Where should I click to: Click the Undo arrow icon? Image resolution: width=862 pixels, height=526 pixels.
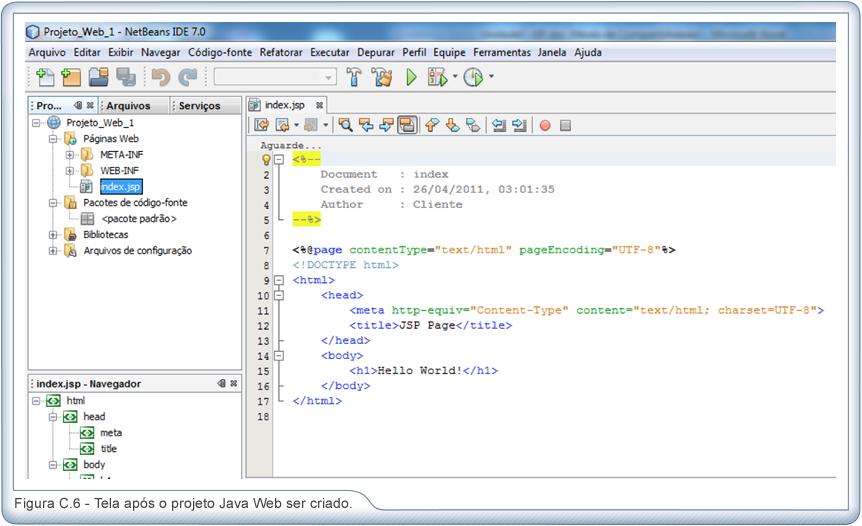click(x=161, y=77)
